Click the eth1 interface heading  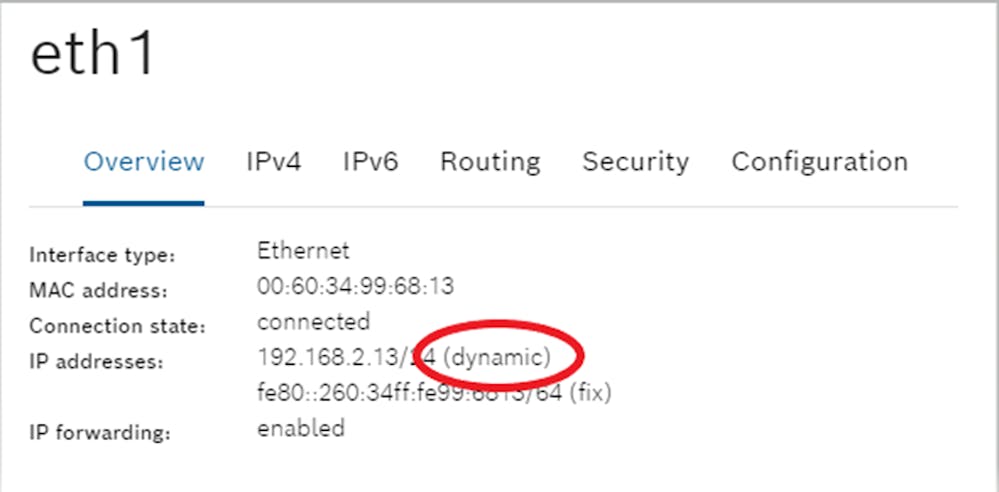coord(92,55)
